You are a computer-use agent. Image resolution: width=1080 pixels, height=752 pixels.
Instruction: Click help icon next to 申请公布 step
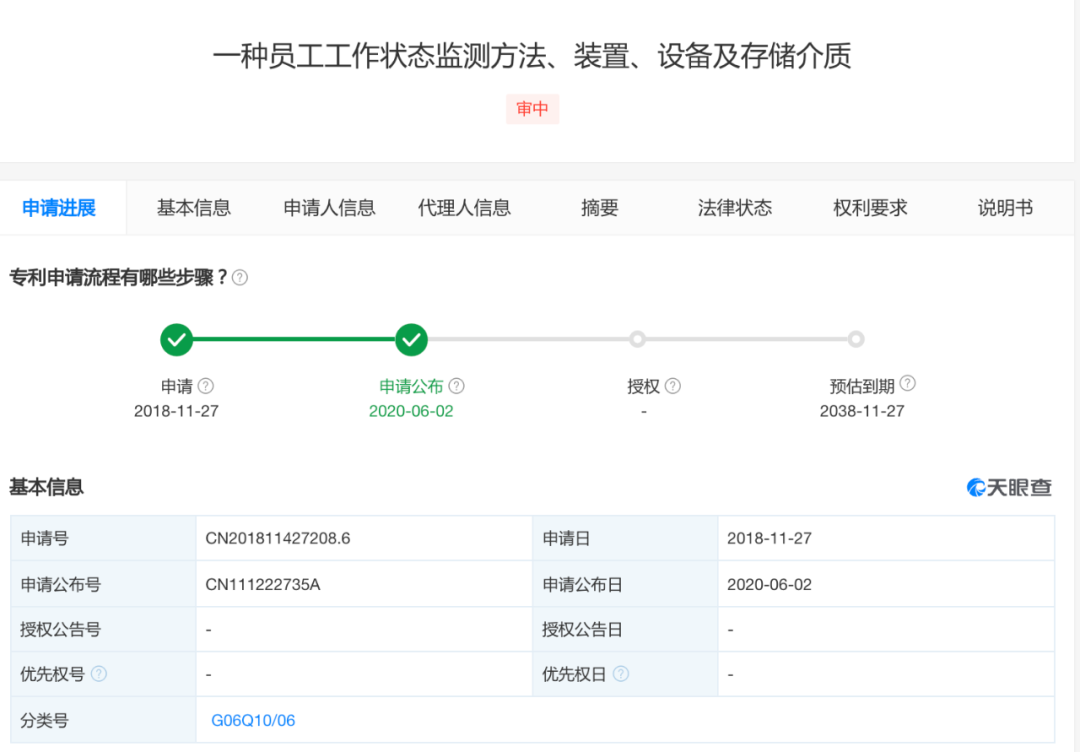456,386
